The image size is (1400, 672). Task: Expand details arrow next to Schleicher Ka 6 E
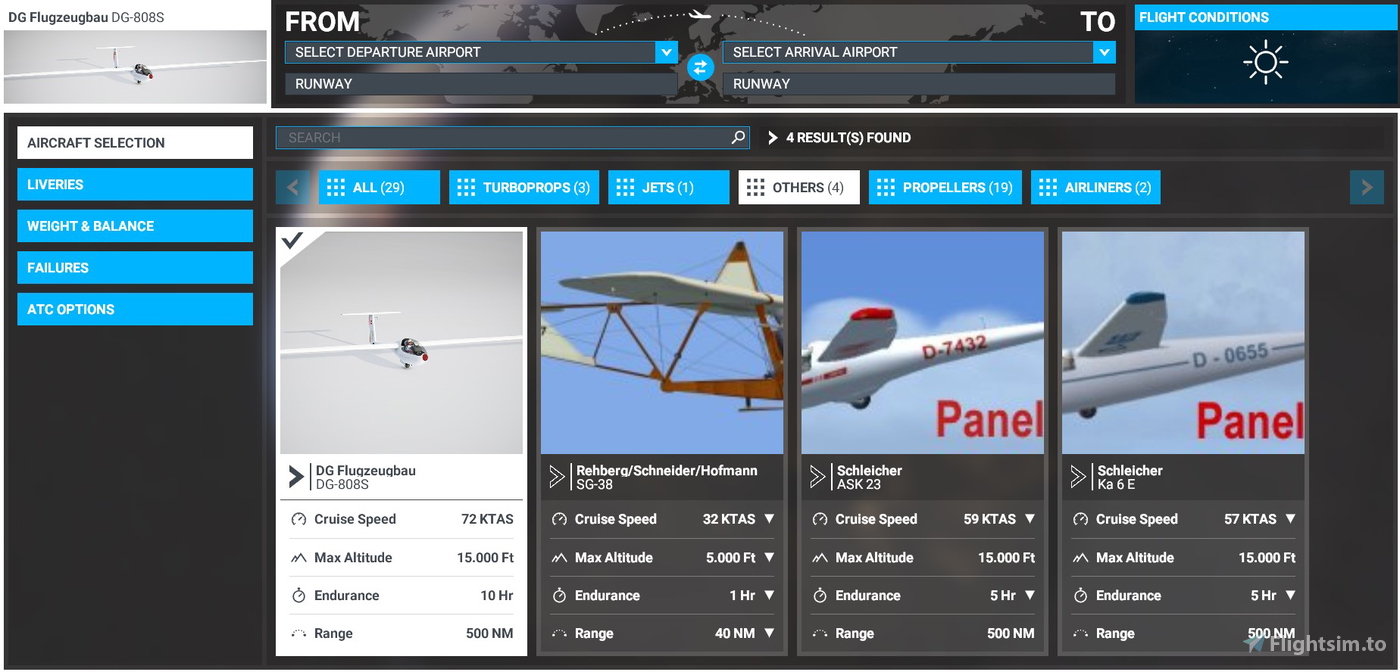[1078, 477]
